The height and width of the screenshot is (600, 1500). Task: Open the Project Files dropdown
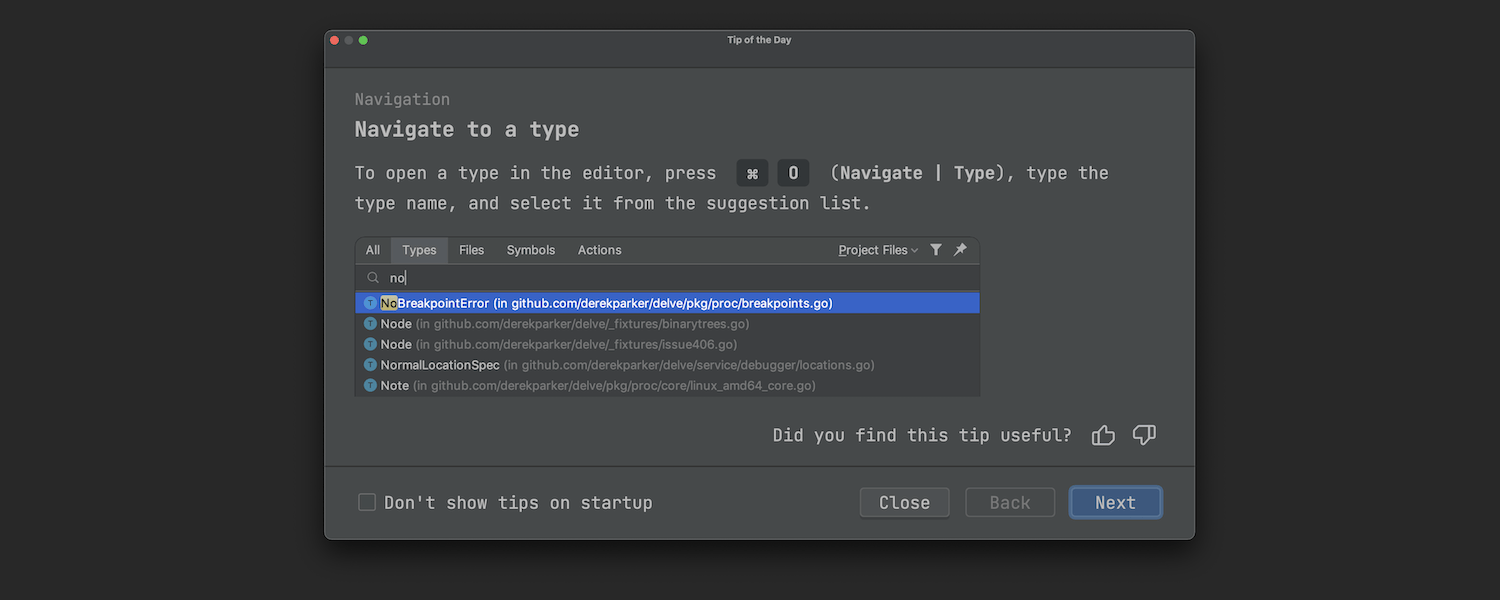pyautogui.click(x=877, y=250)
